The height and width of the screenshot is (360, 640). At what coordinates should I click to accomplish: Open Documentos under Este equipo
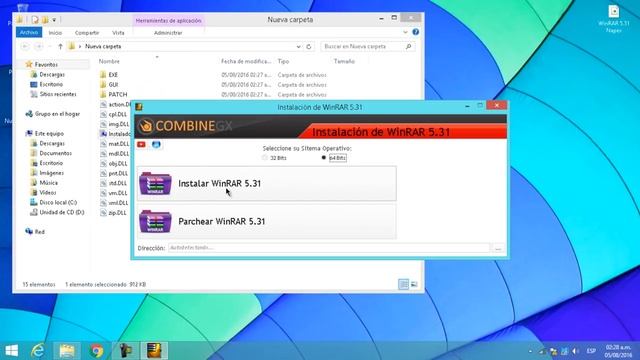pos(55,153)
